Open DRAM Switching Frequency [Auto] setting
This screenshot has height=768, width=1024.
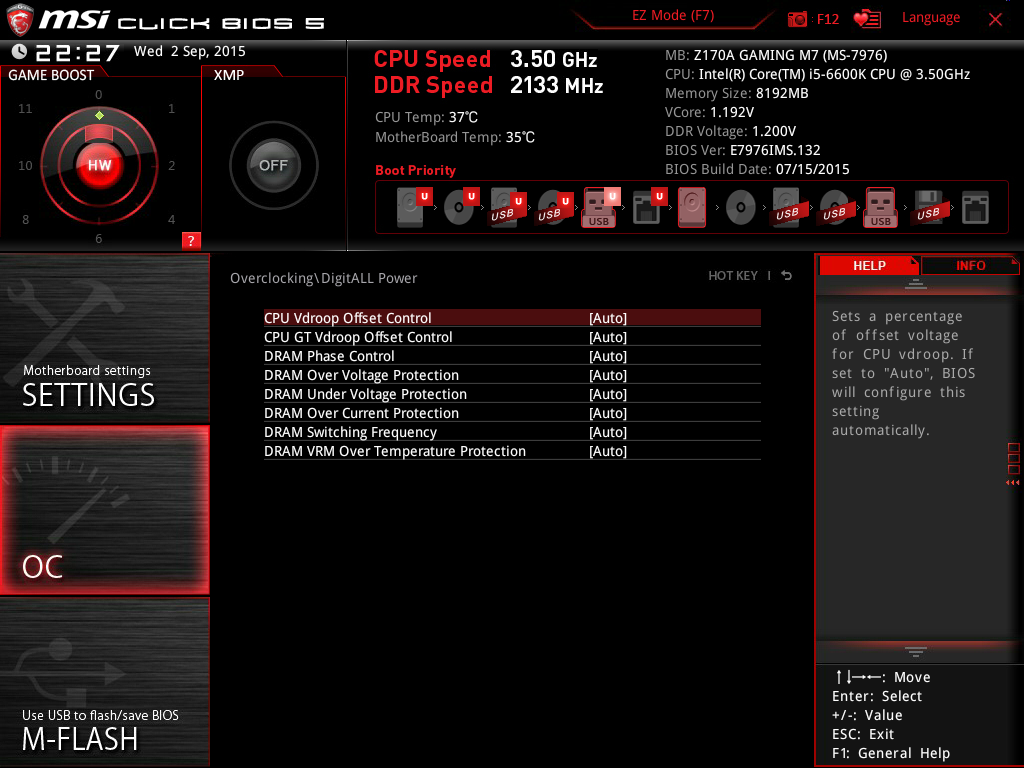512,432
